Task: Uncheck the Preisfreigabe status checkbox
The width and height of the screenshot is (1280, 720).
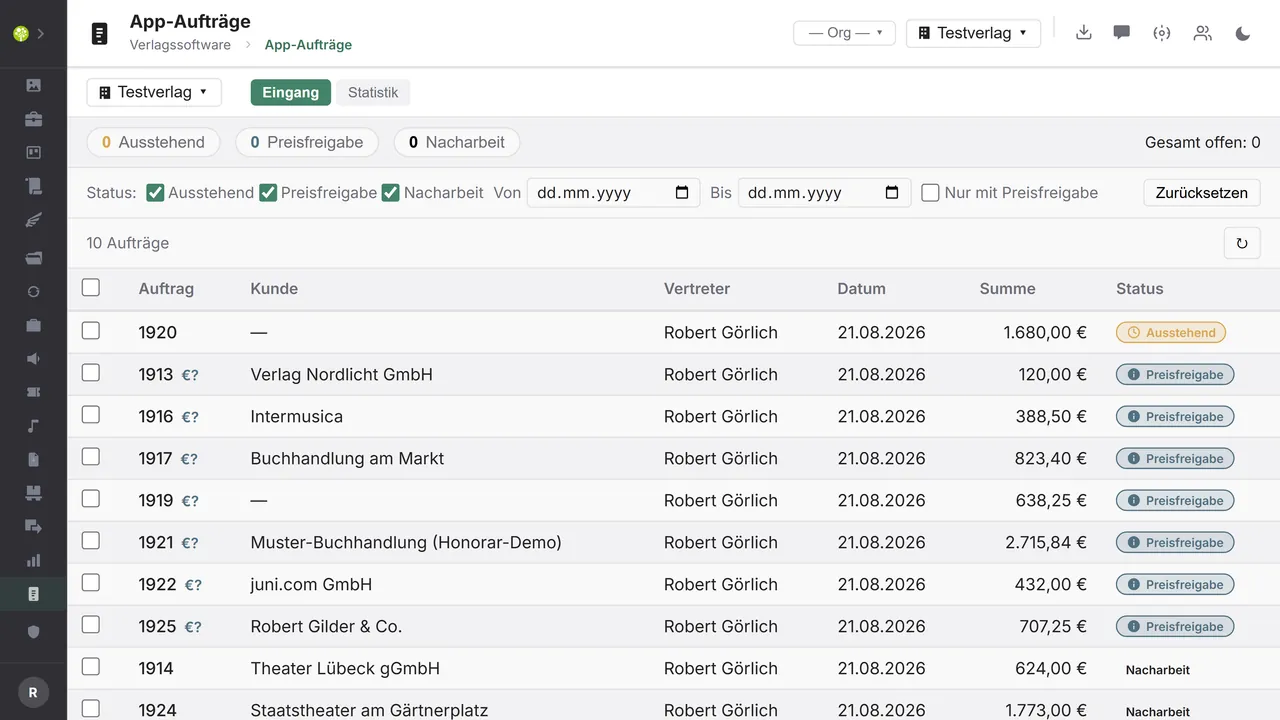Action: (x=268, y=192)
